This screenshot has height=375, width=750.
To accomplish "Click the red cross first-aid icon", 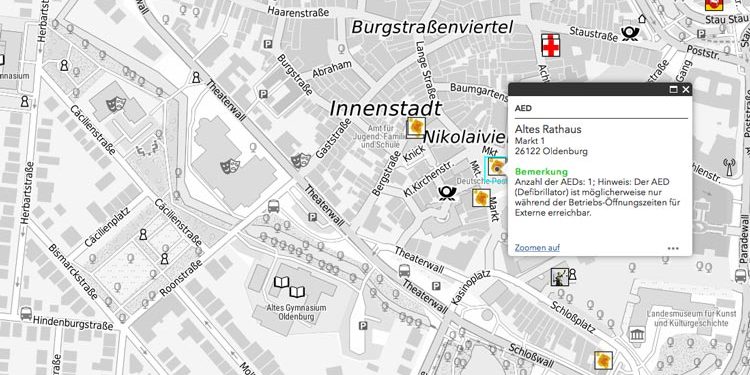I will coord(551,45).
